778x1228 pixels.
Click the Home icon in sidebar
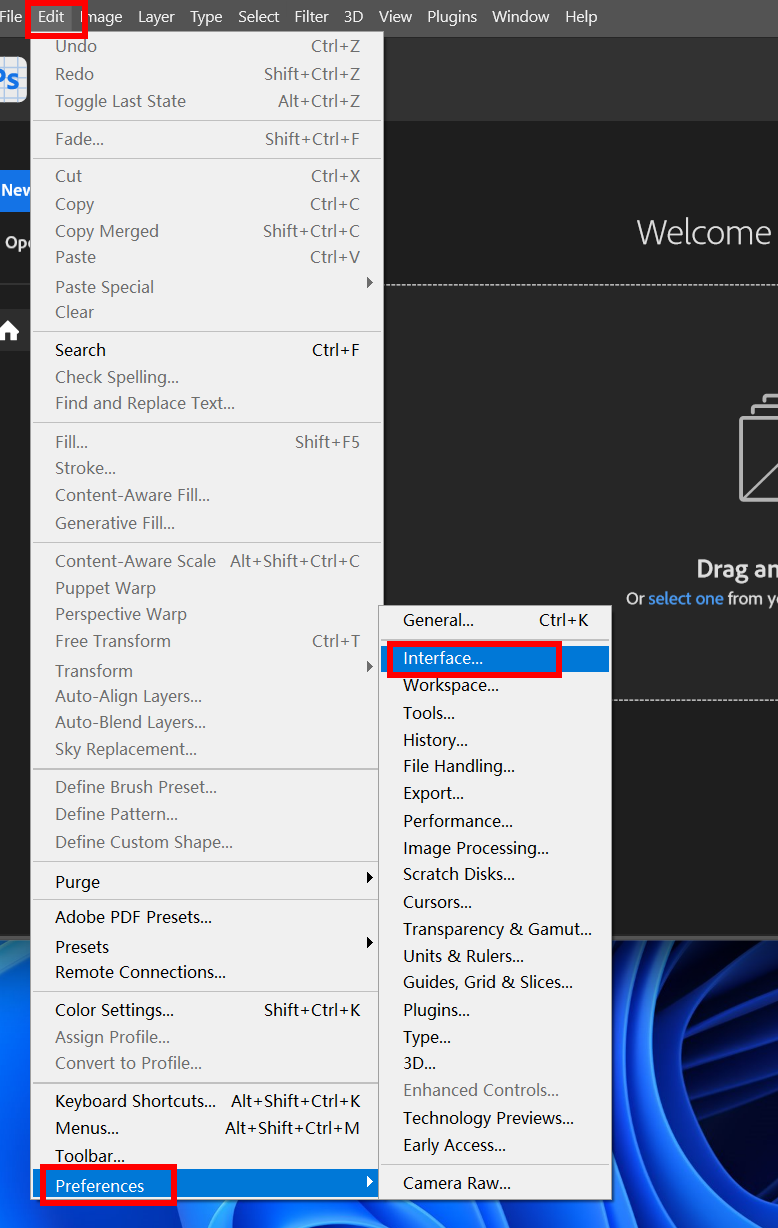[x=10, y=331]
